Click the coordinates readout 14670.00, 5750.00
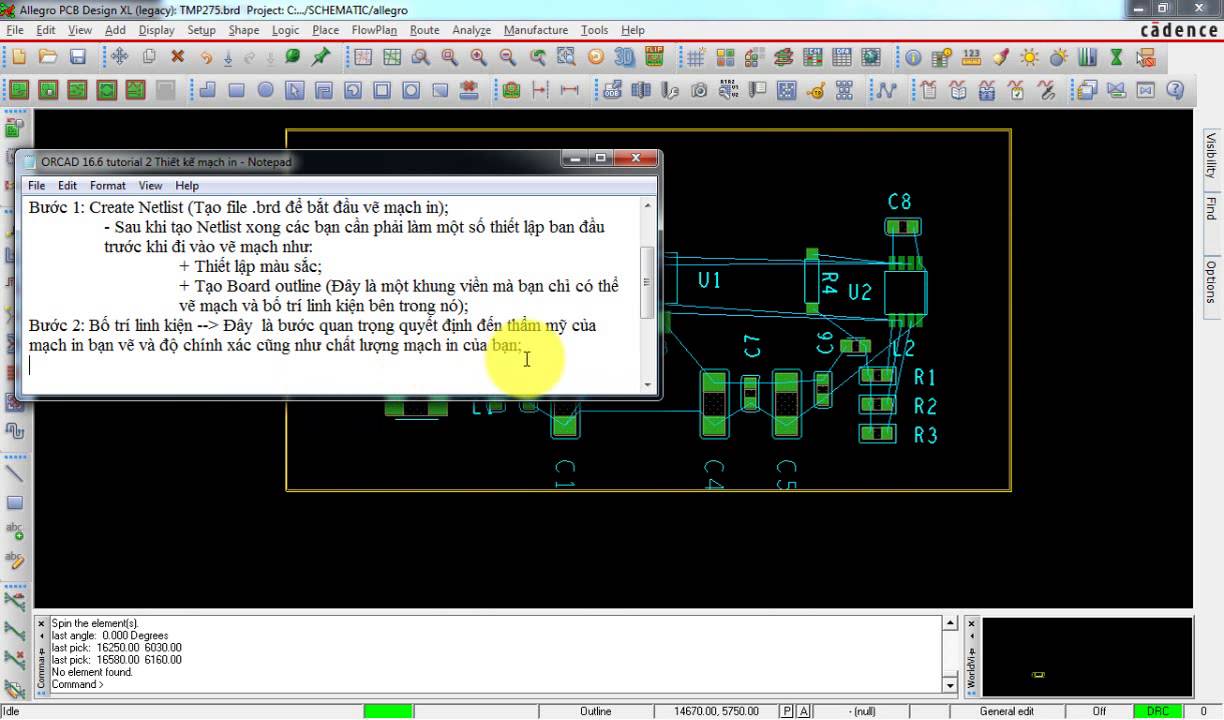The height and width of the screenshot is (720, 1224). tap(716, 711)
